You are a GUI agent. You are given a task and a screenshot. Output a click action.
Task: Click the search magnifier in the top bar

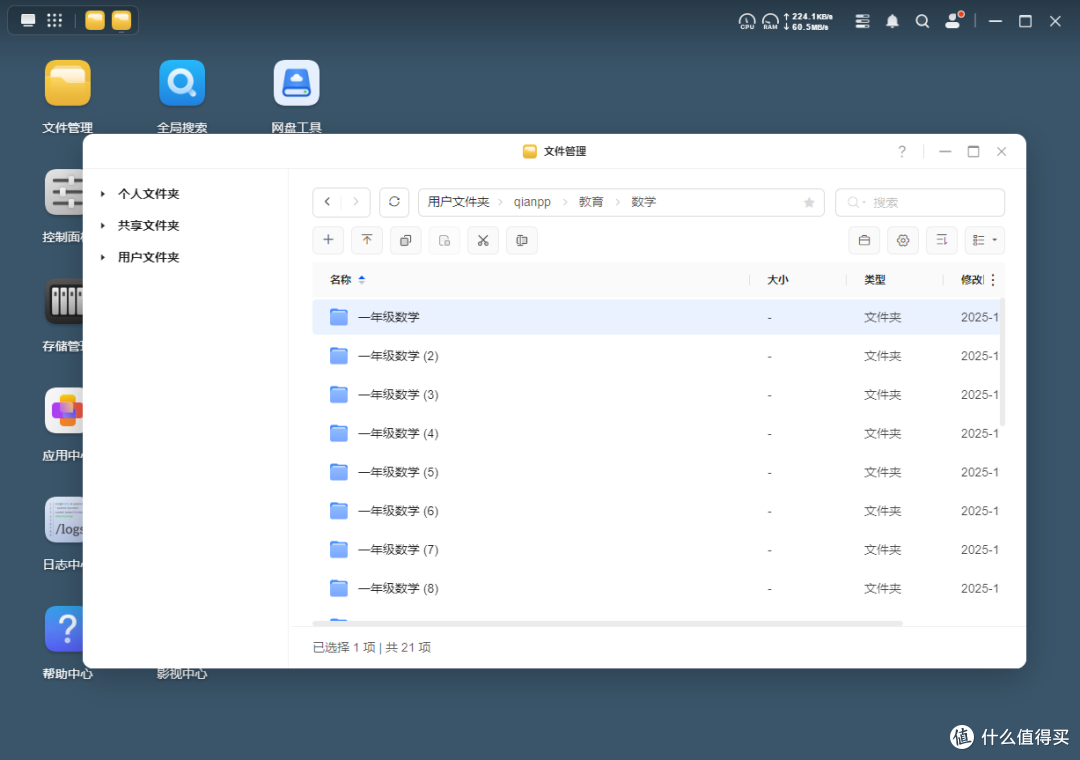point(922,21)
